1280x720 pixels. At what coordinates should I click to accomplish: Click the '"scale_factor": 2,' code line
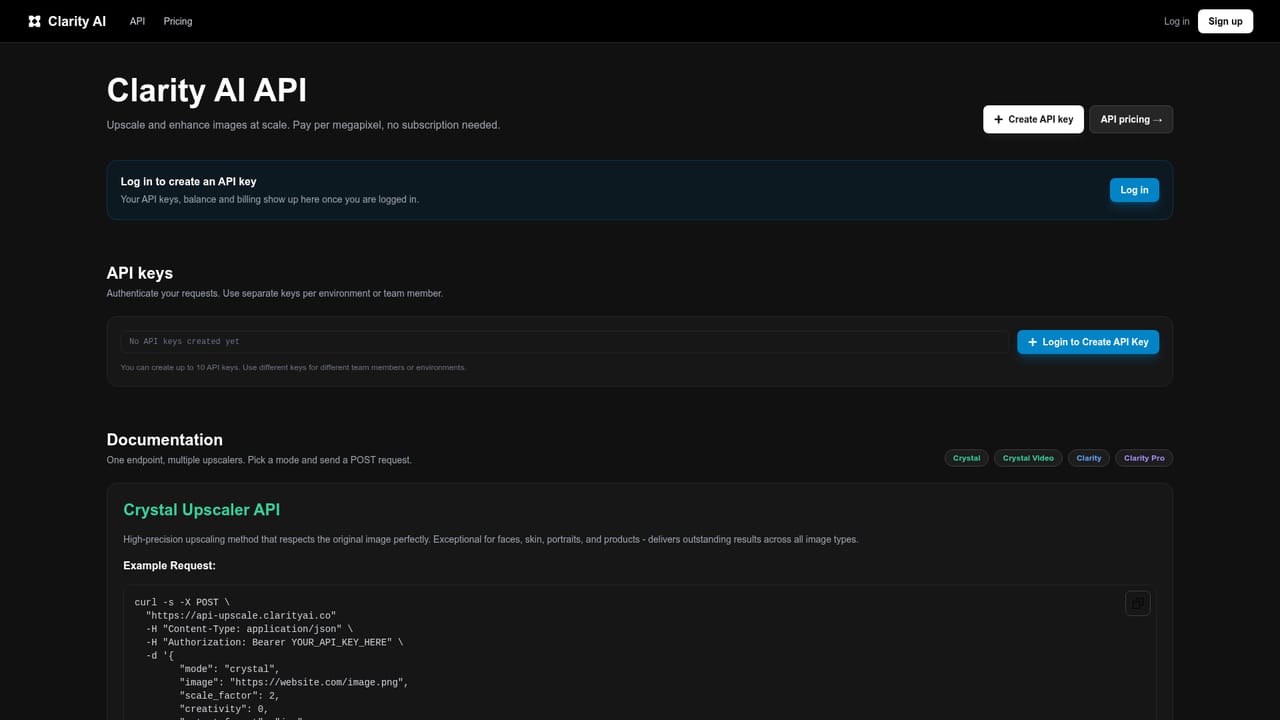pyautogui.click(x=230, y=695)
